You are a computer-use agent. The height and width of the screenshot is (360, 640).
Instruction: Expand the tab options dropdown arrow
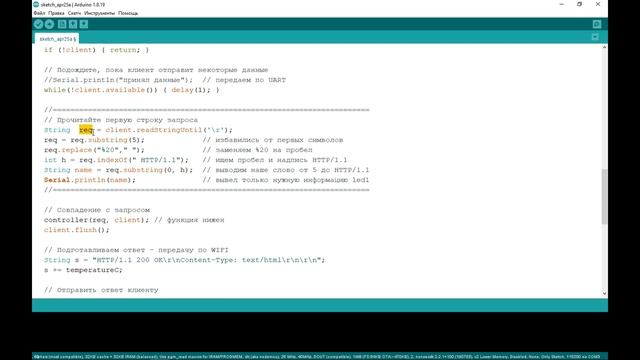(595, 37)
